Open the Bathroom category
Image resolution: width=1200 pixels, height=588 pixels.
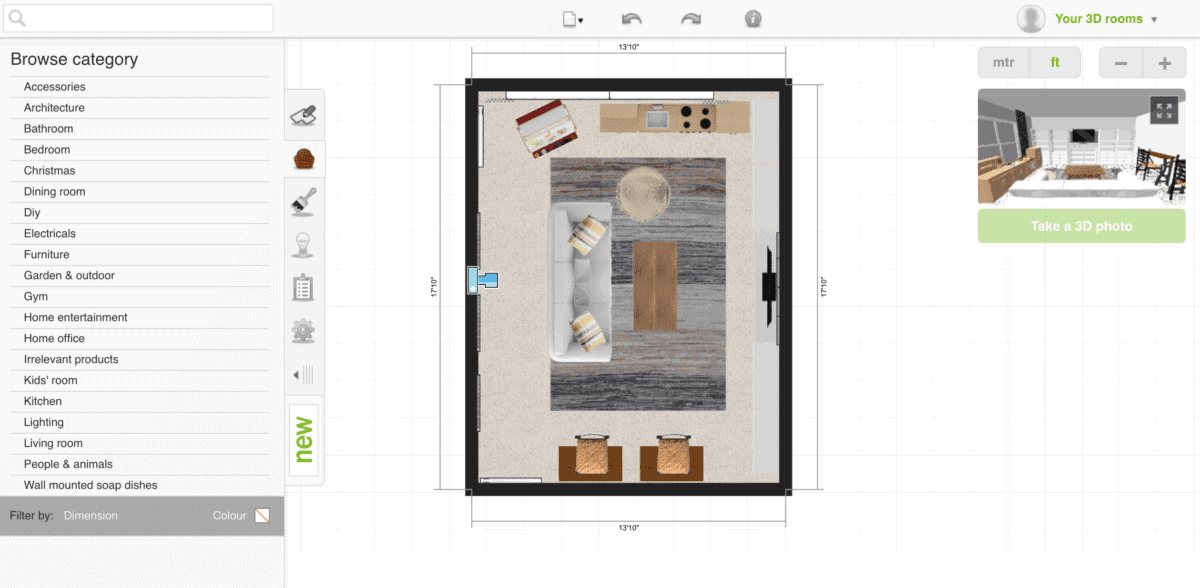click(48, 129)
